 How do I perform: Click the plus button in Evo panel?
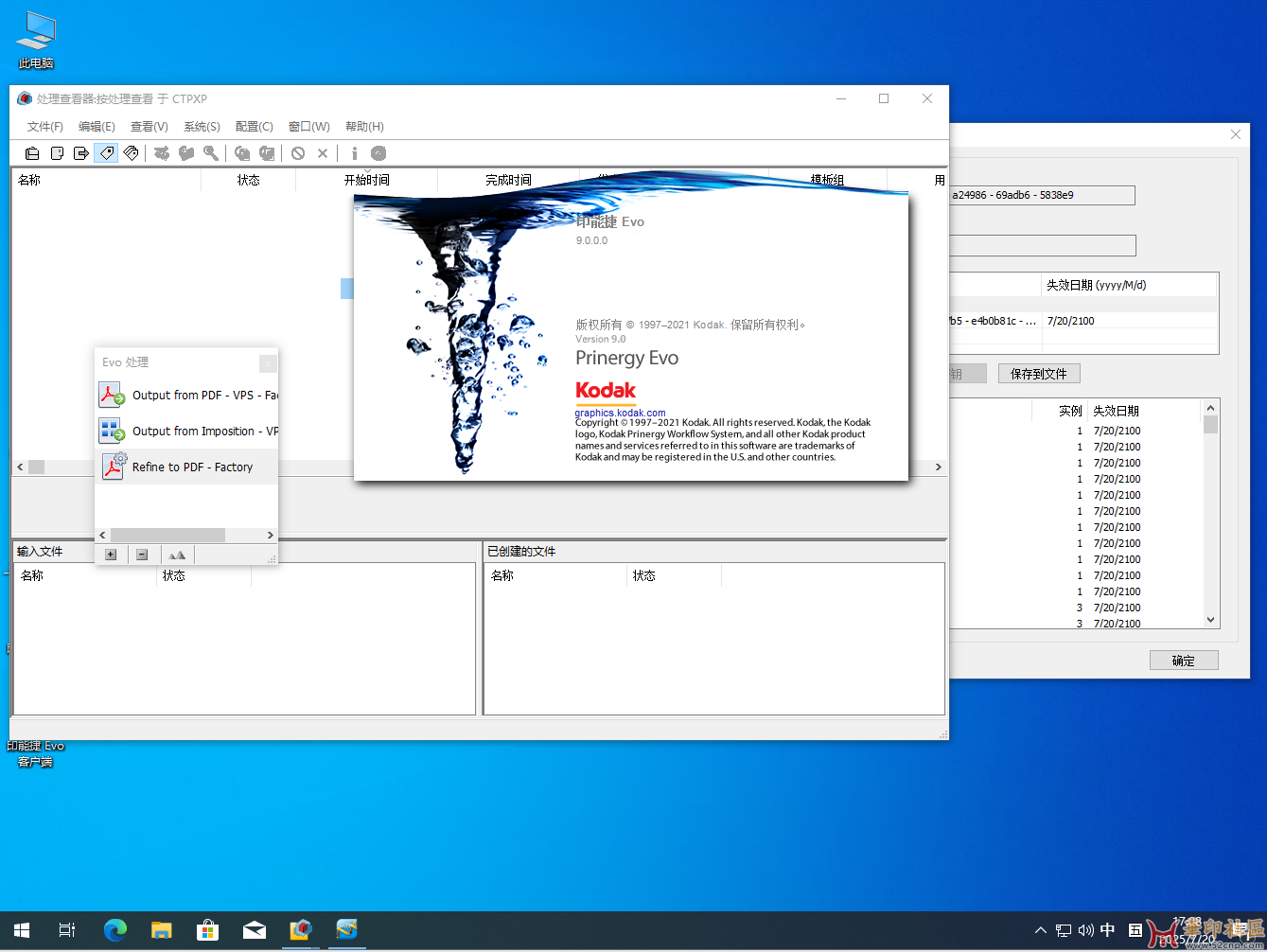pyautogui.click(x=111, y=555)
